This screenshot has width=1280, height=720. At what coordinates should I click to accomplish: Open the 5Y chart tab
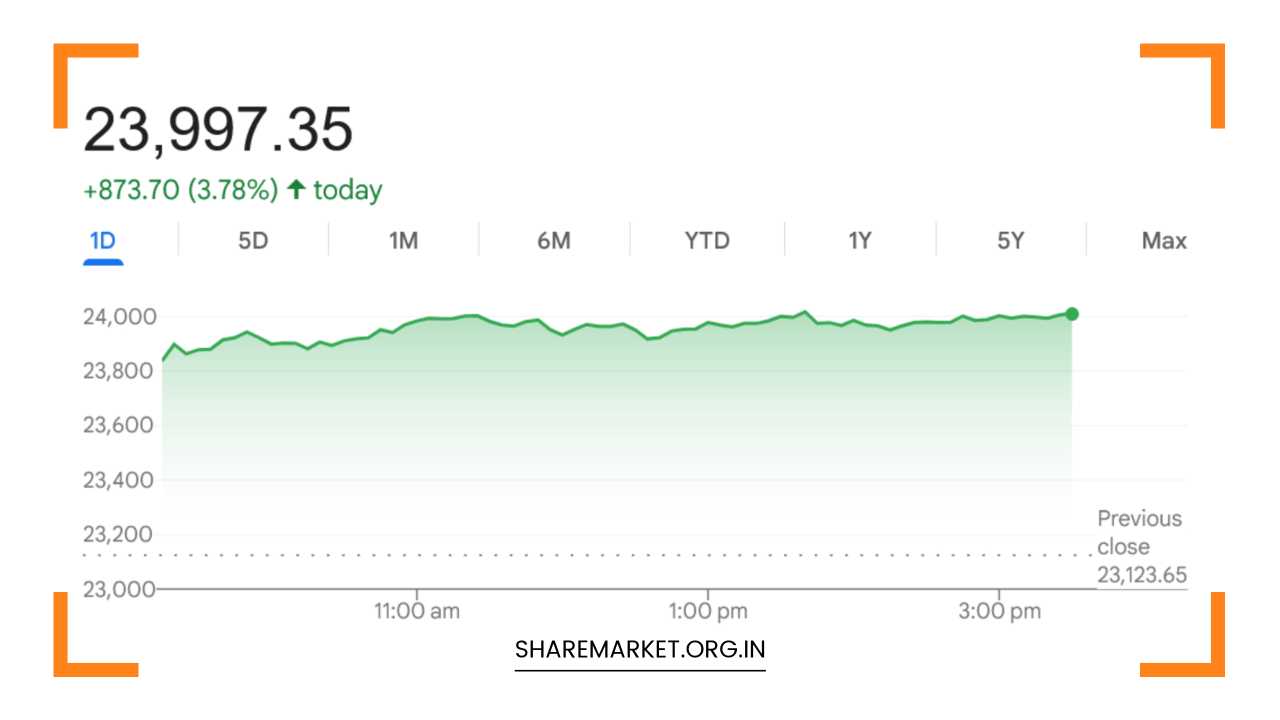(1011, 241)
